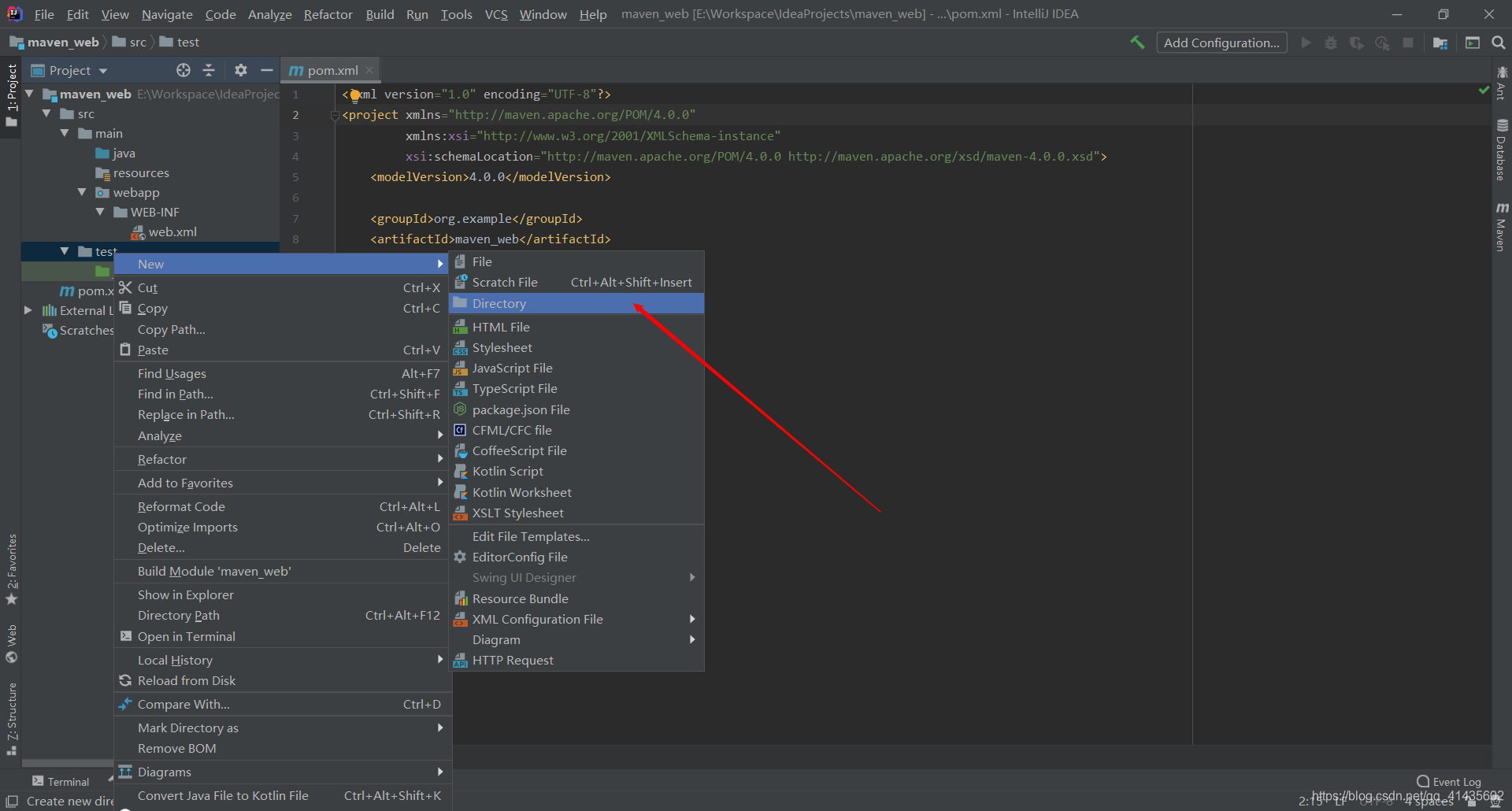This screenshot has width=1512, height=811.
Task: Click the Run arrow icon in toolbar
Action: [x=1306, y=43]
